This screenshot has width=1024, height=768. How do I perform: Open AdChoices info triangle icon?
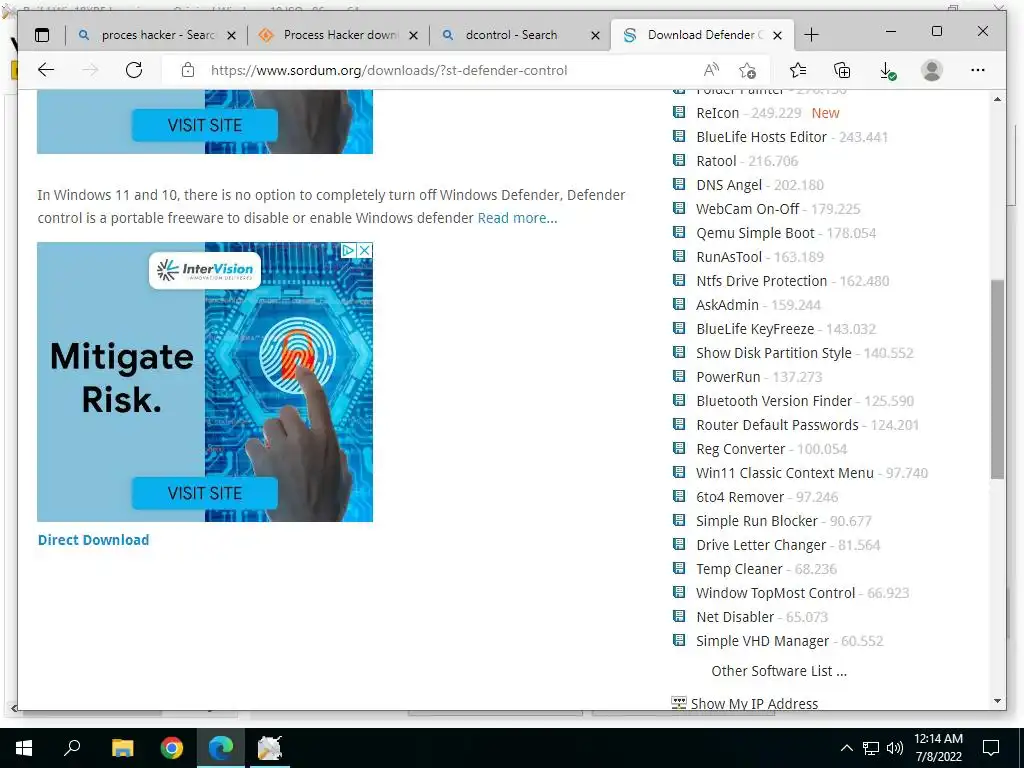[349, 250]
